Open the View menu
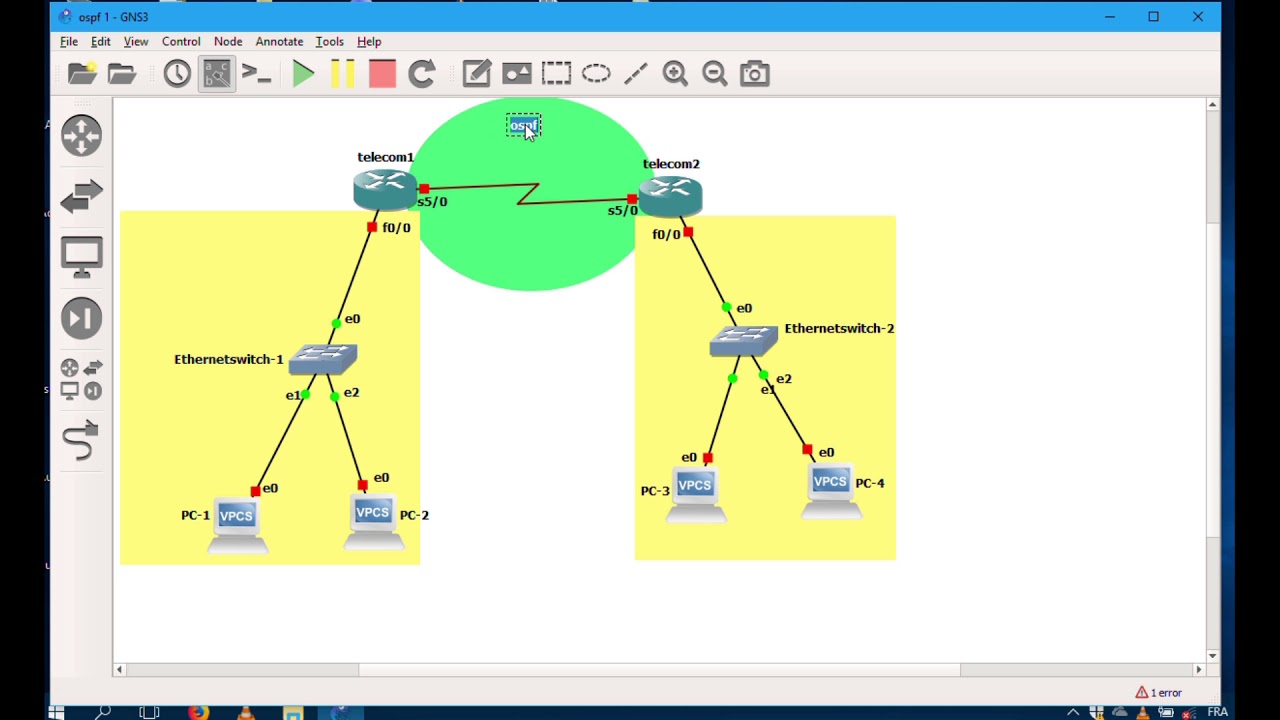The height and width of the screenshot is (720, 1280). [x=136, y=42]
